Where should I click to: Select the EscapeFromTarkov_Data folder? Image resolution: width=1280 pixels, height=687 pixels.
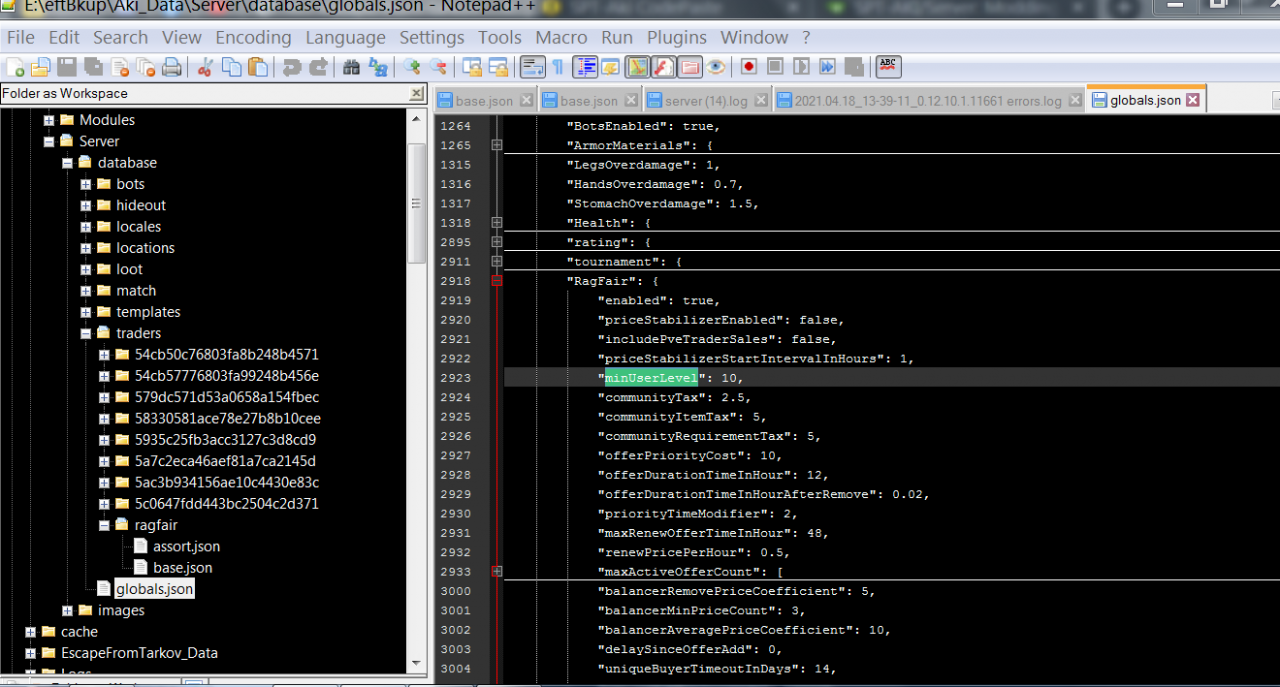click(x=139, y=653)
